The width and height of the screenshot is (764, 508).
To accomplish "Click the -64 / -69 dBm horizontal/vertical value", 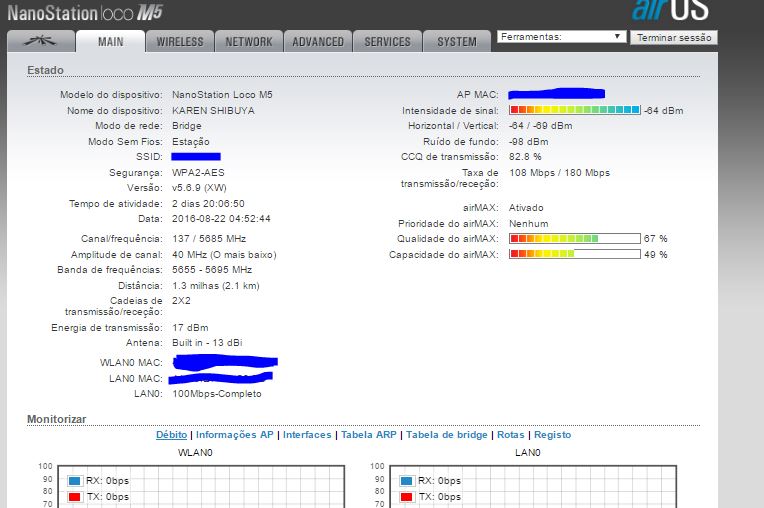I will pos(541,126).
